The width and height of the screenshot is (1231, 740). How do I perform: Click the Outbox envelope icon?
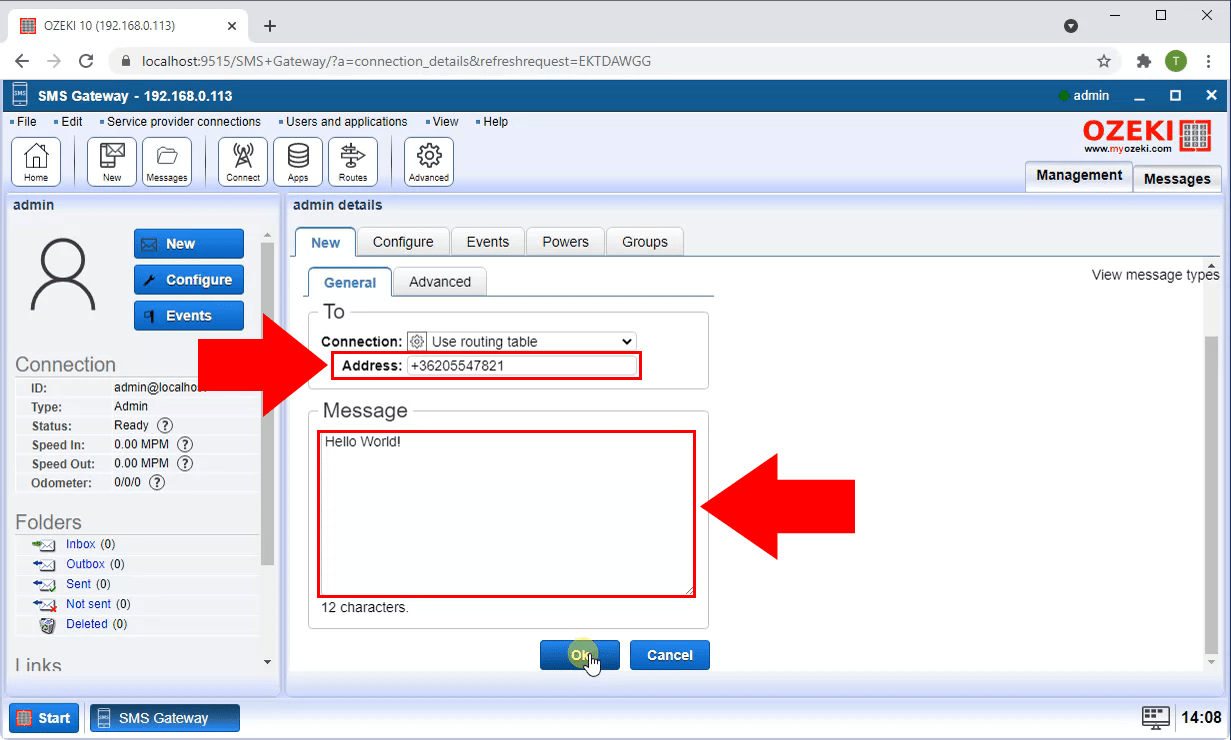pos(44,565)
